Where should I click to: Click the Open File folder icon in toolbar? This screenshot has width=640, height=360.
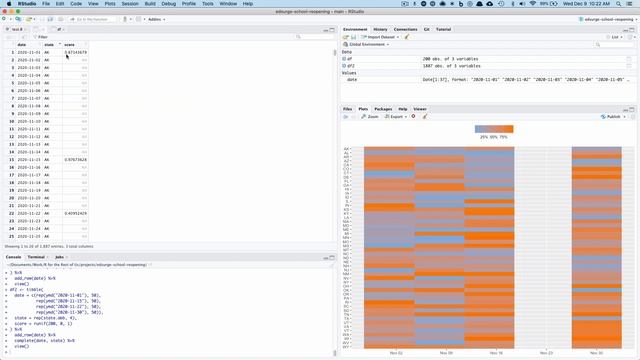[29, 19]
